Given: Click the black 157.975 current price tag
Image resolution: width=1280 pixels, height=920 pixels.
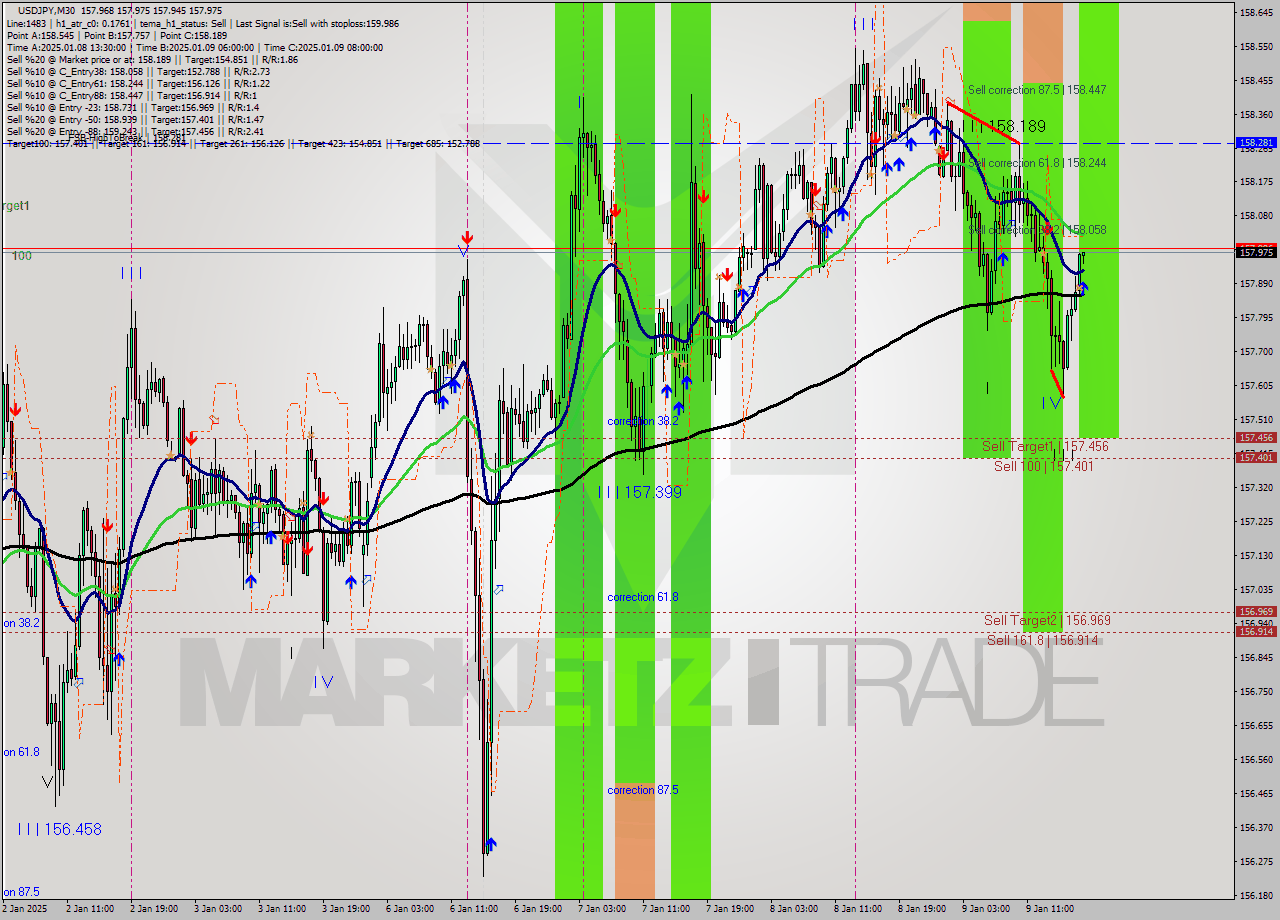Looking at the screenshot, I should (1256, 253).
